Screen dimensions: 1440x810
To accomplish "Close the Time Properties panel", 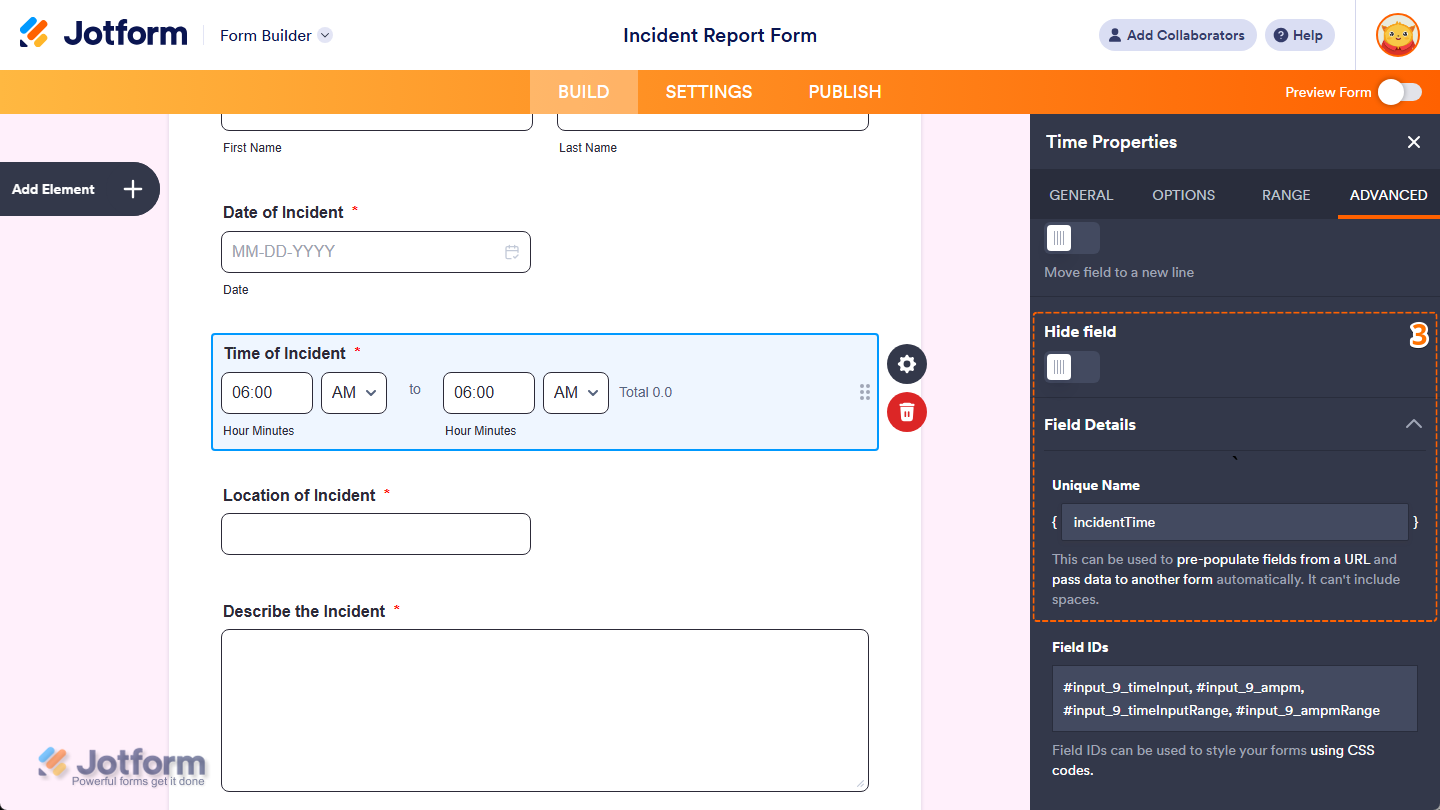I will click(x=1414, y=142).
